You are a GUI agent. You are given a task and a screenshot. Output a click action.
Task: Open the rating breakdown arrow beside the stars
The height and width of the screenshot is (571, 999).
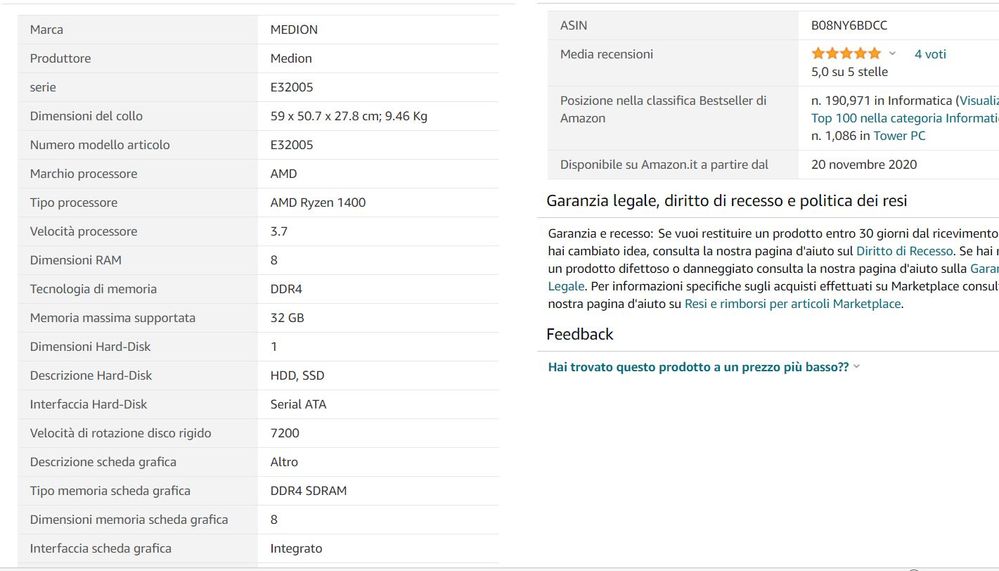coord(892,54)
